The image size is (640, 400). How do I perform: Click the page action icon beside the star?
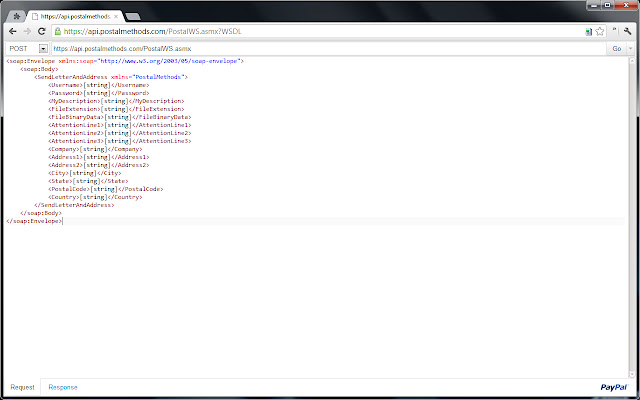click(x=589, y=32)
